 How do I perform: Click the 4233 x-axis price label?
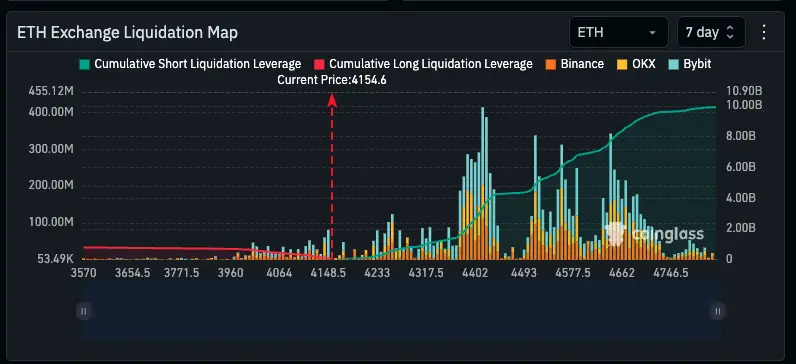pos(377,273)
